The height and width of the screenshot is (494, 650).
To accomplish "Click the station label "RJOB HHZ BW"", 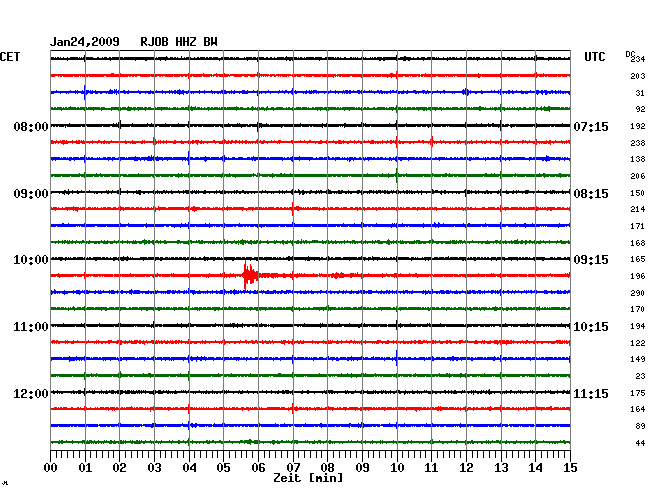I will [x=179, y=42].
